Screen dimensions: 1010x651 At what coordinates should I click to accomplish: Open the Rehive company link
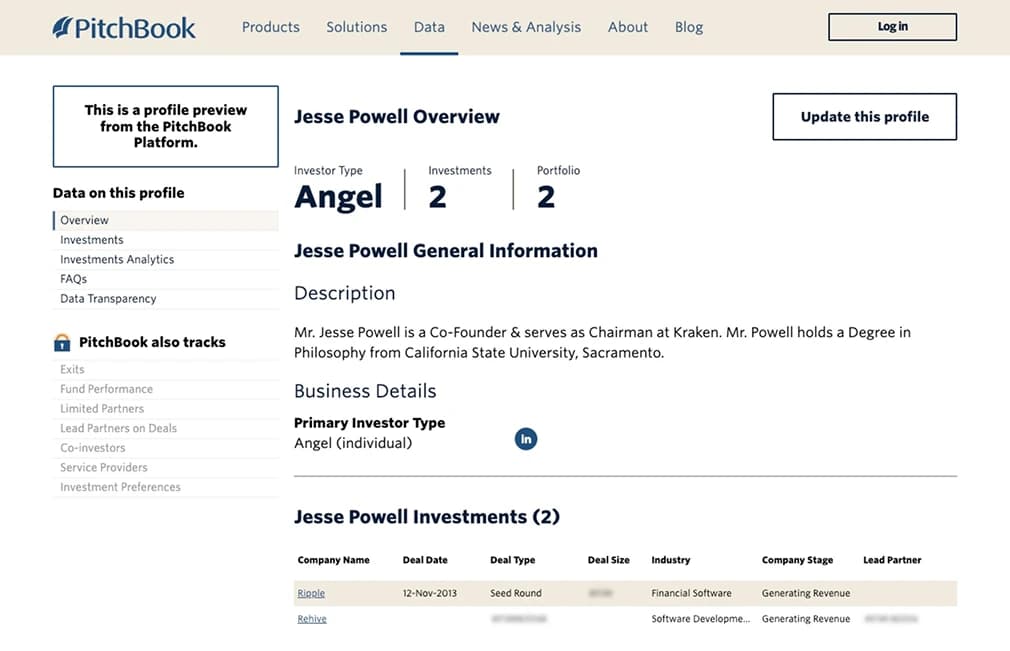coord(312,619)
